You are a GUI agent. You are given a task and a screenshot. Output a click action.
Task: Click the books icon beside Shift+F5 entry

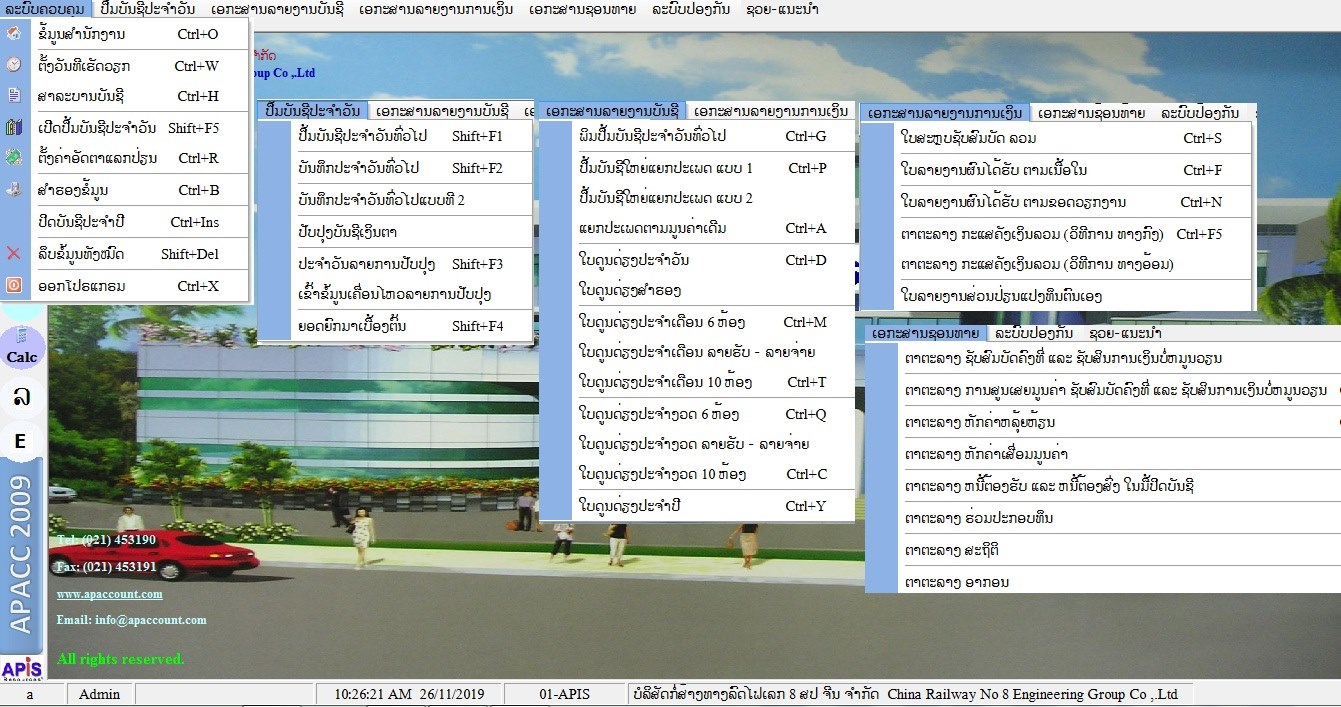(x=14, y=127)
